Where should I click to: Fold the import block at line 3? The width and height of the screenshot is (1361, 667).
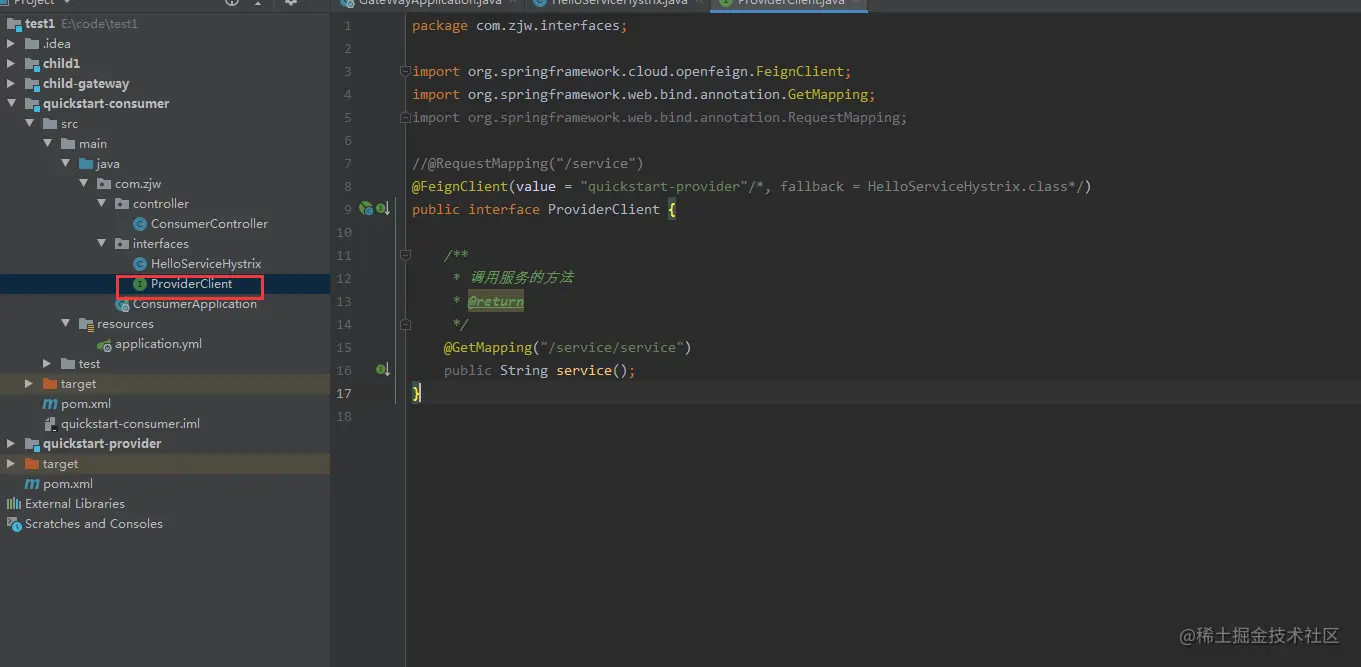[x=405, y=71]
